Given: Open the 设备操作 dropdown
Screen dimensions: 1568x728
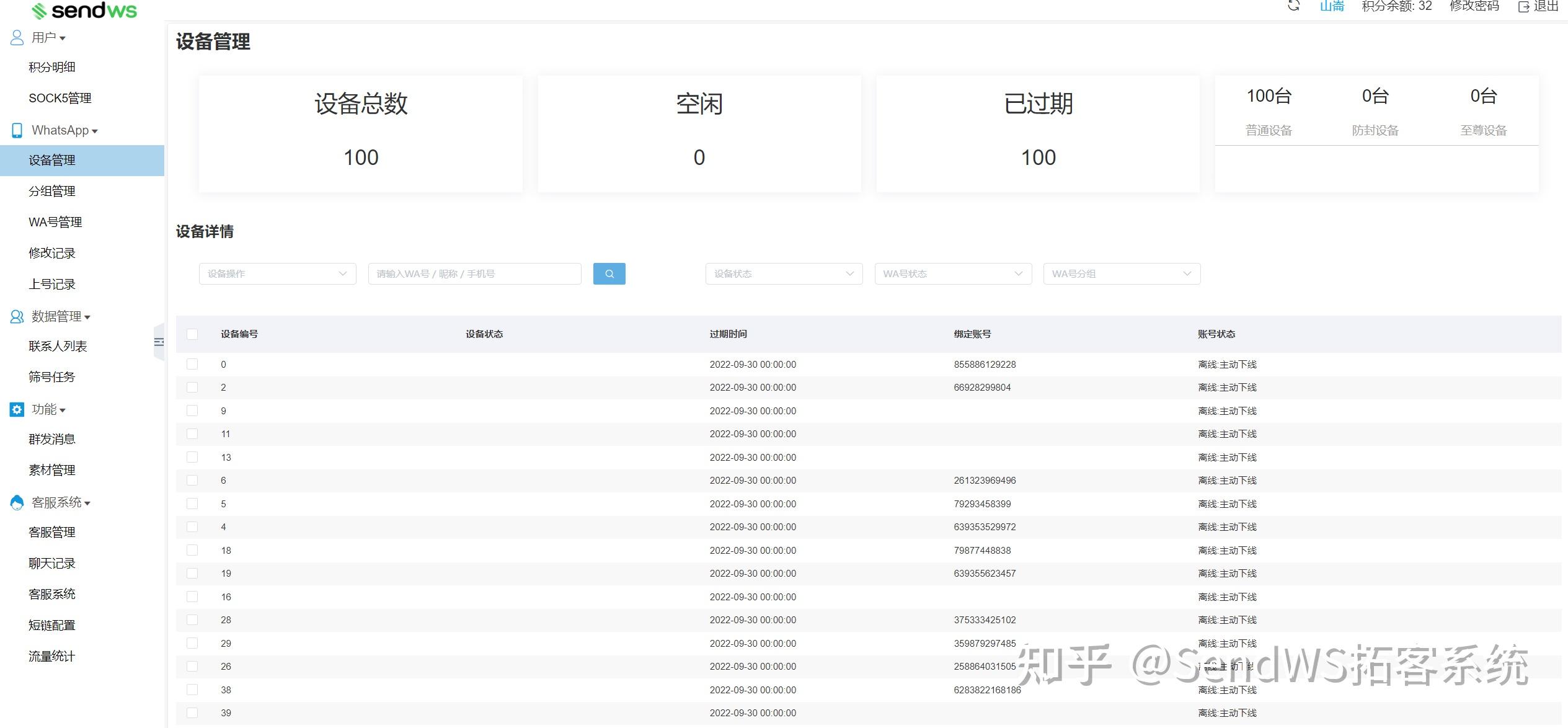Looking at the screenshot, I should [x=277, y=273].
